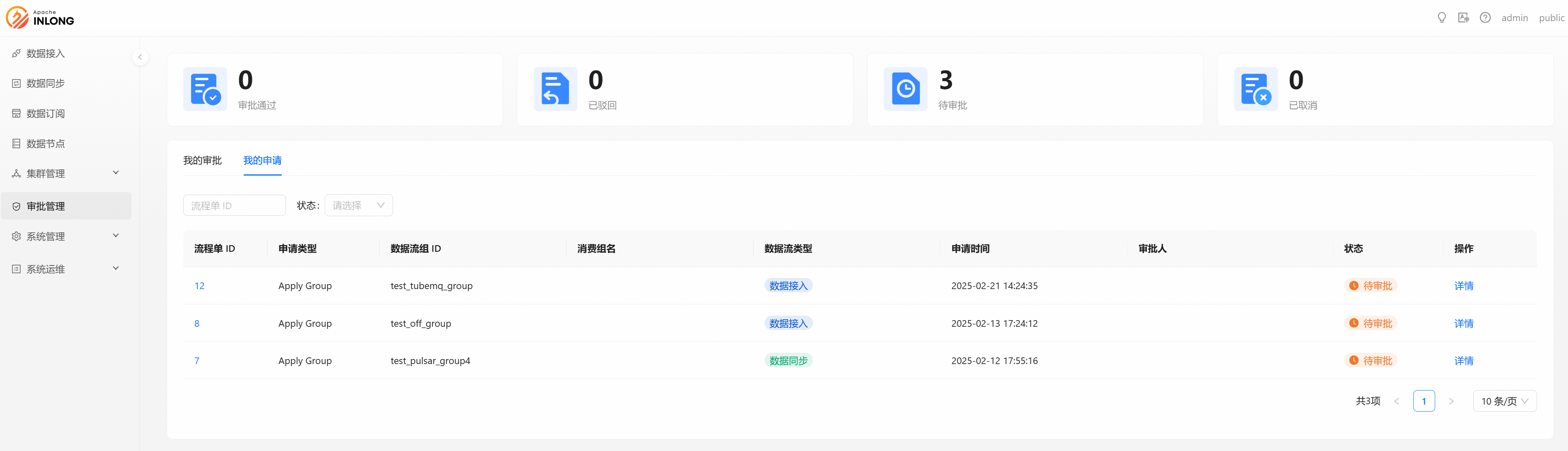Click the rejected document return icon
Viewport: 1568px width, 451px height.
[x=555, y=89]
